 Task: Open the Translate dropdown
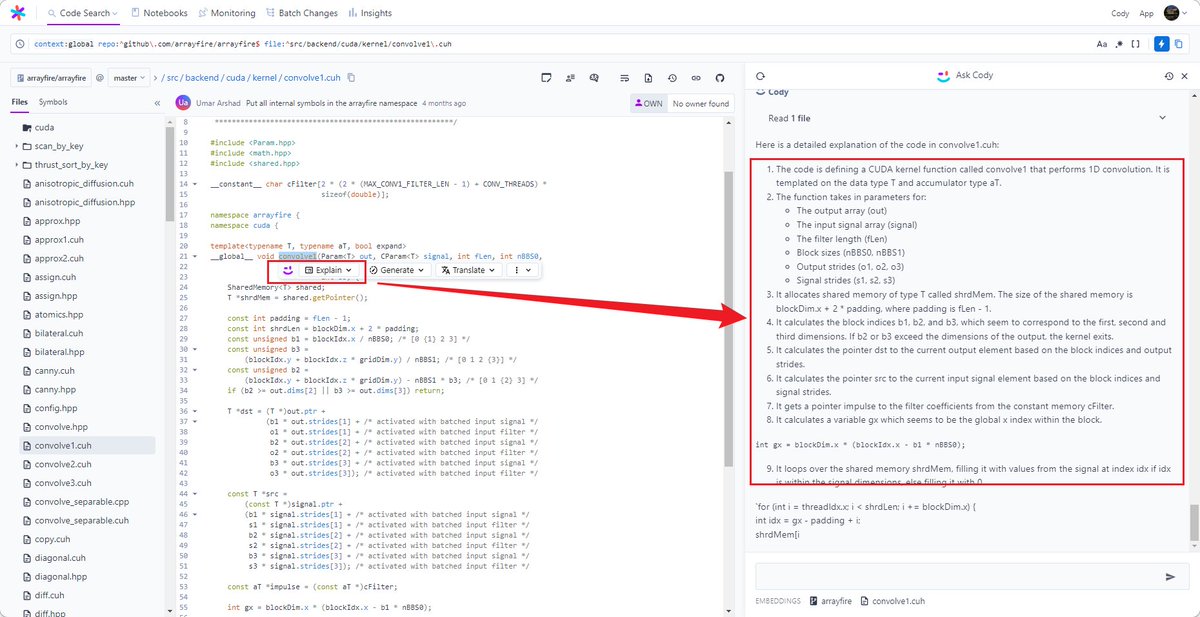point(468,270)
